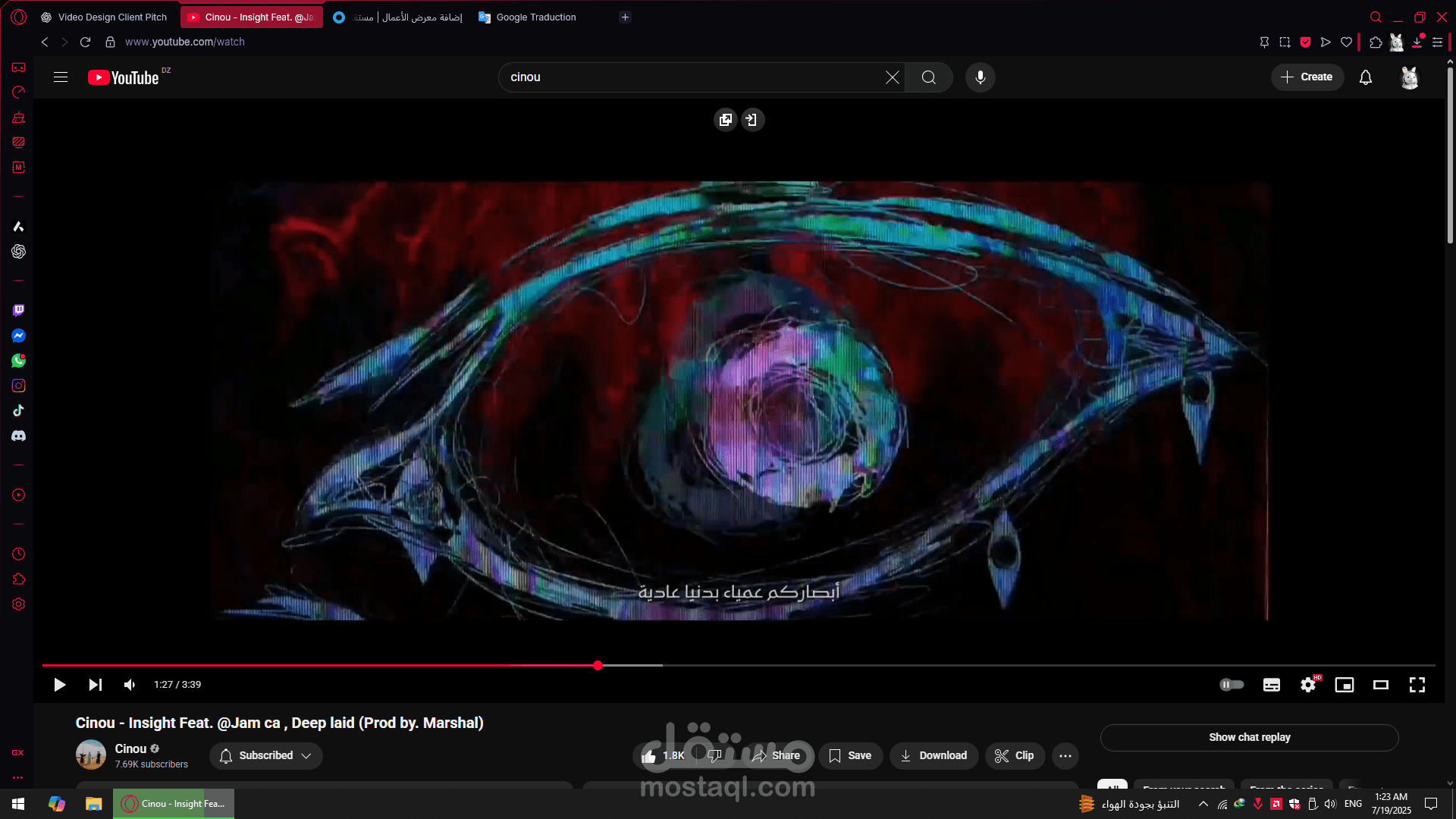Toggle theater mode
1456x819 pixels.
click(x=1381, y=685)
